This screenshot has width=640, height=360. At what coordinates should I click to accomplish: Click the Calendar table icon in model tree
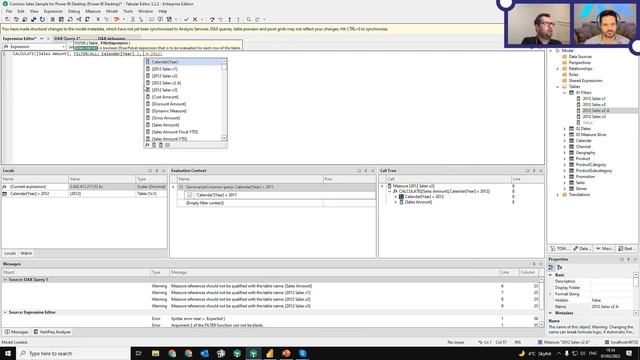click(x=571, y=140)
